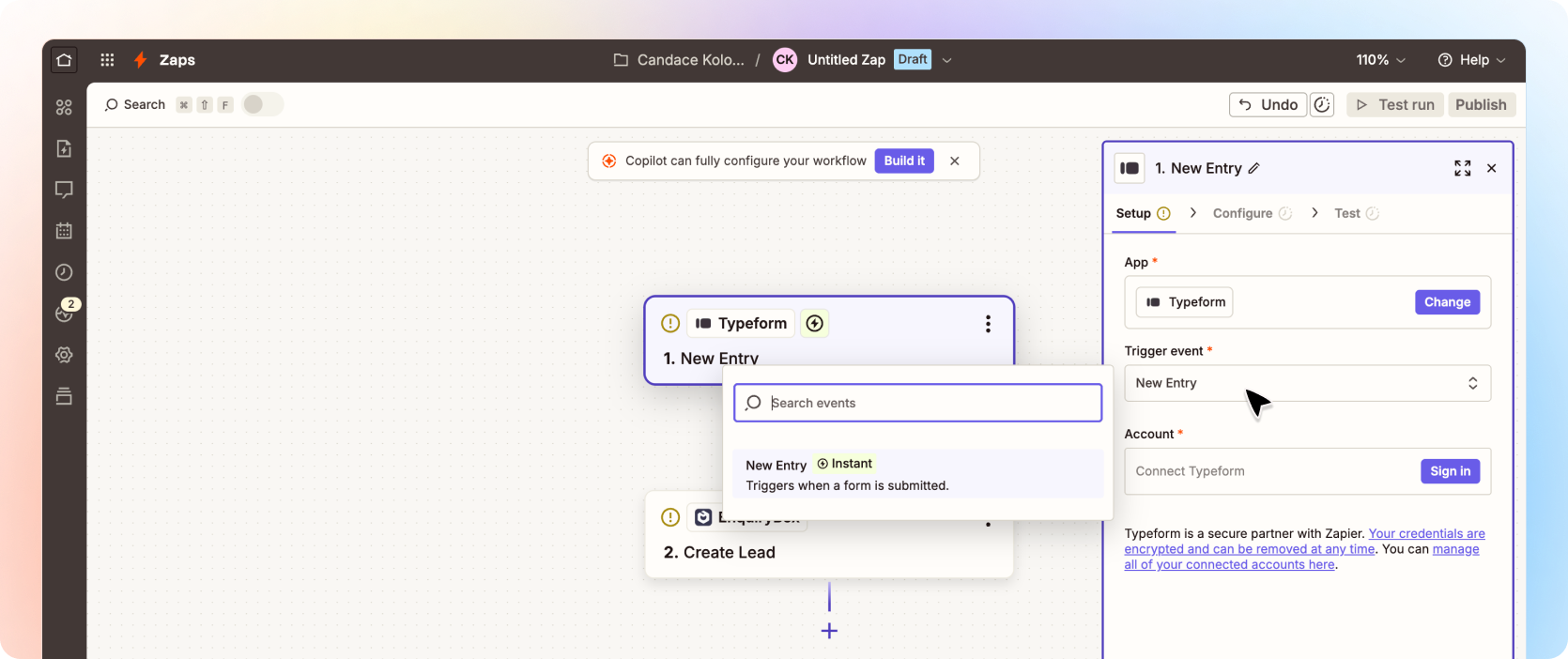Open the Trigger event New Entry dropdown
Screen dimensions: 1568x659
tap(1307, 383)
